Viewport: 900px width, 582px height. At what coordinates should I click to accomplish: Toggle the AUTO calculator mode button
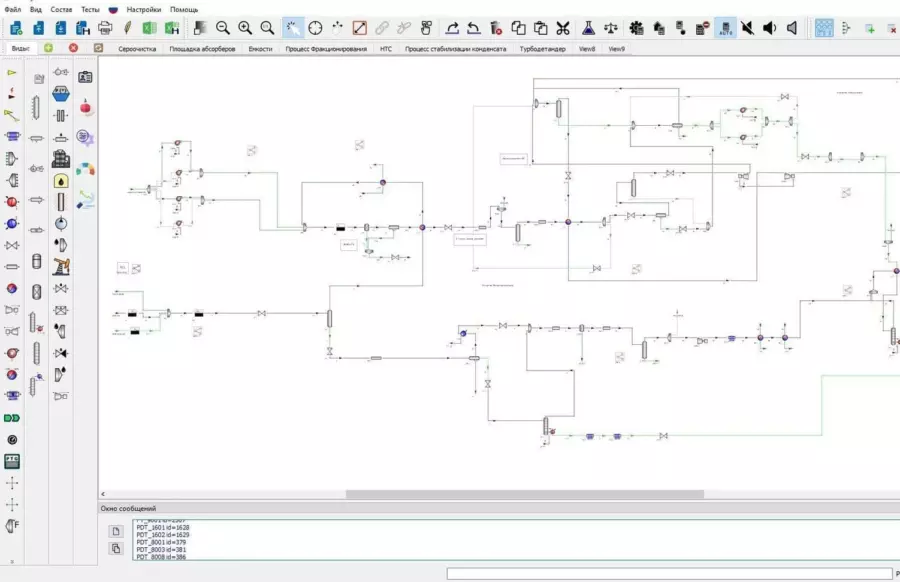(726, 28)
